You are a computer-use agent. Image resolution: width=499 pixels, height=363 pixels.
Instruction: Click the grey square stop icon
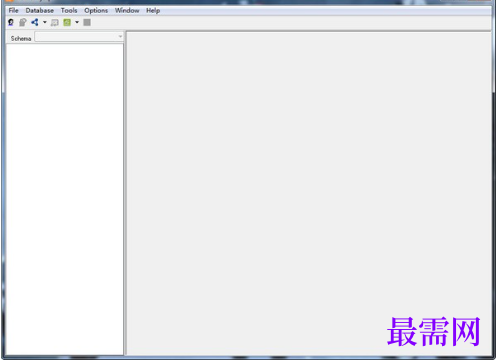coord(87,22)
